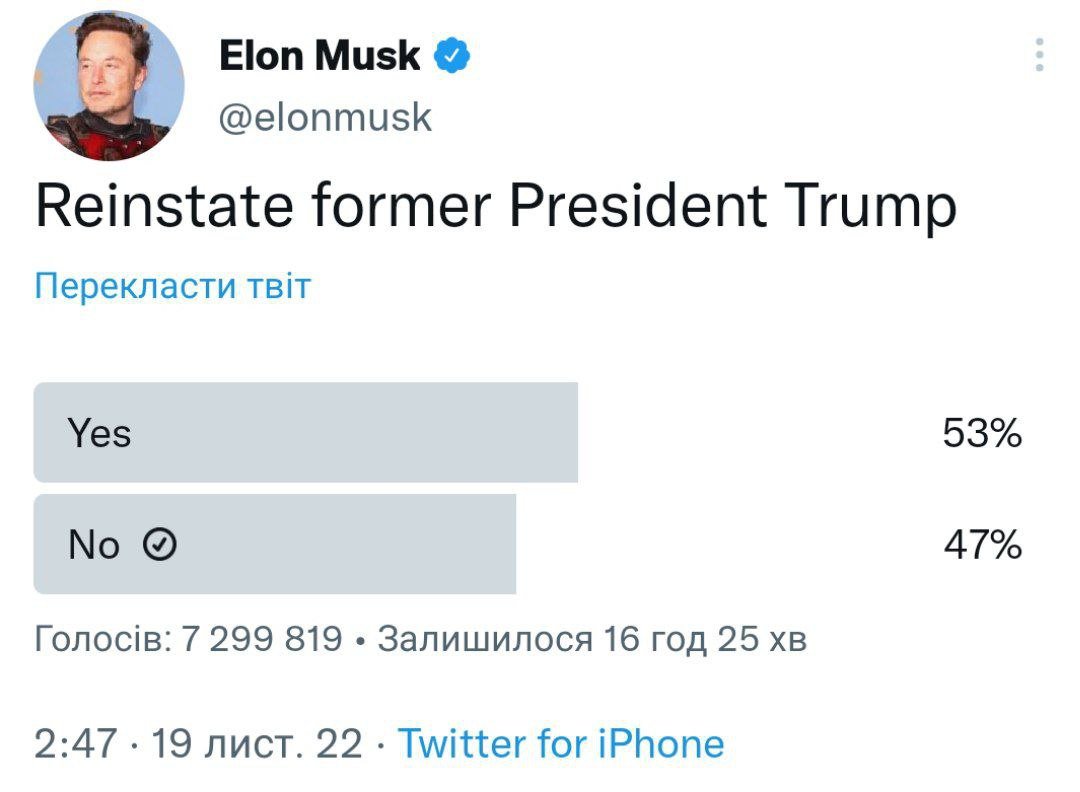Open the three-dot more options menu

[x=1040, y=55]
